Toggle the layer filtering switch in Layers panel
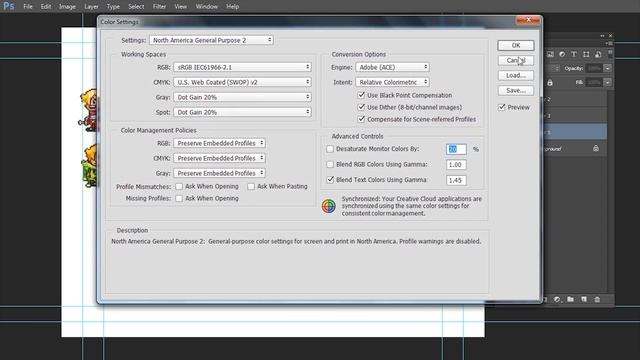Image resolution: width=640 pixels, height=360 pixels. coord(610,53)
